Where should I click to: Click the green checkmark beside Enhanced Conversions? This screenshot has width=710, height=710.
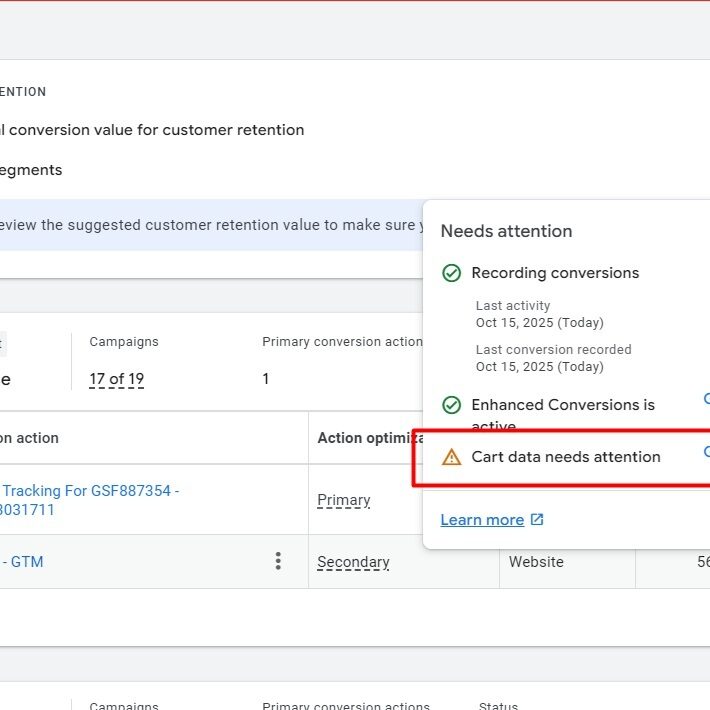(x=452, y=405)
